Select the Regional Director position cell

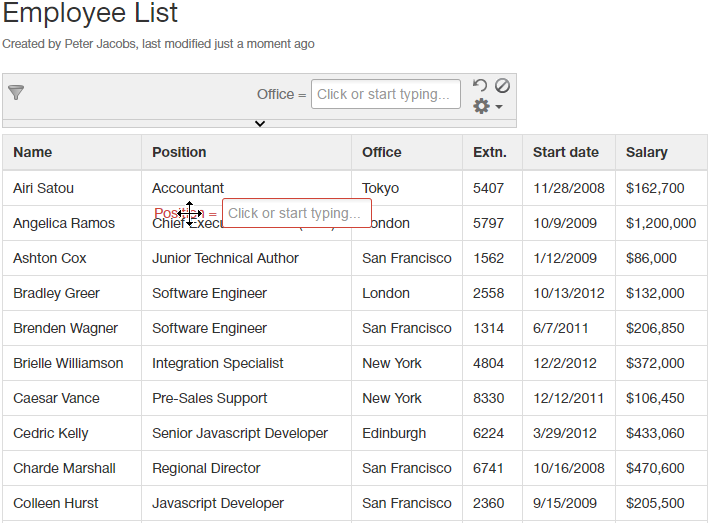tap(206, 468)
